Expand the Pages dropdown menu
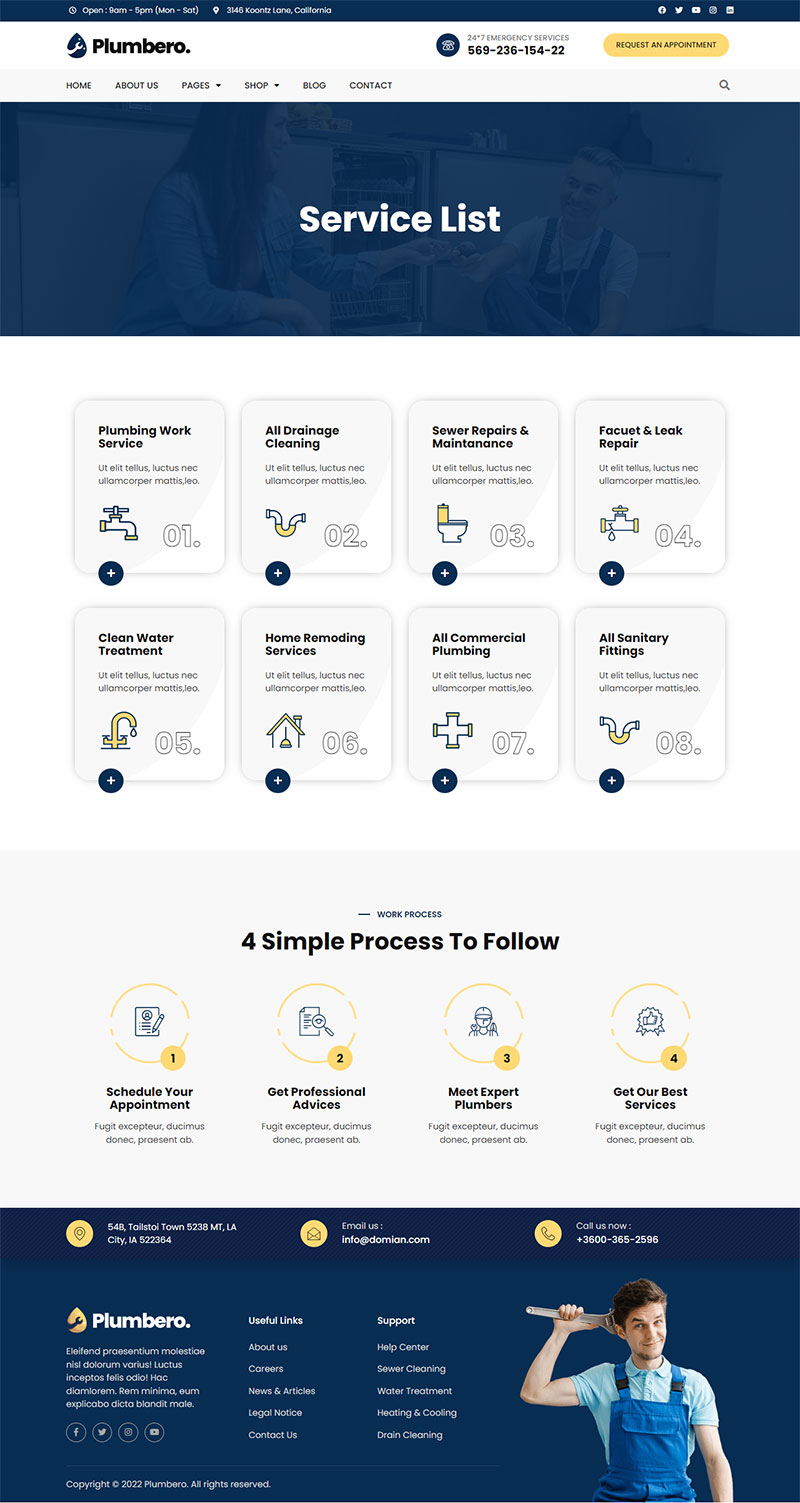This screenshot has width=800, height=1503. click(201, 85)
